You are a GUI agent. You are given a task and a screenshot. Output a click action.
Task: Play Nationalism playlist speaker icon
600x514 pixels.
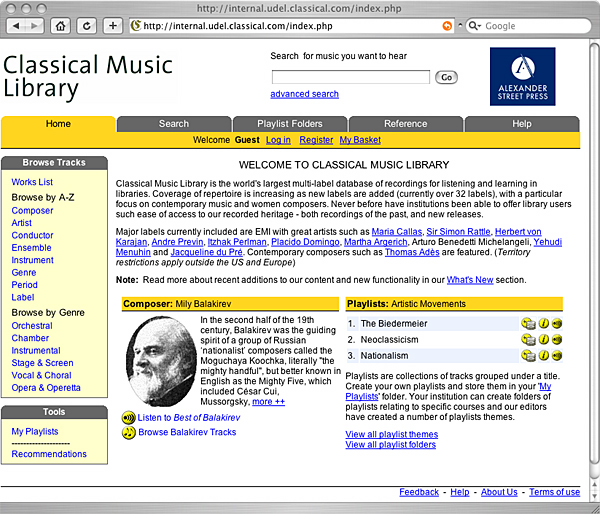tap(557, 356)
